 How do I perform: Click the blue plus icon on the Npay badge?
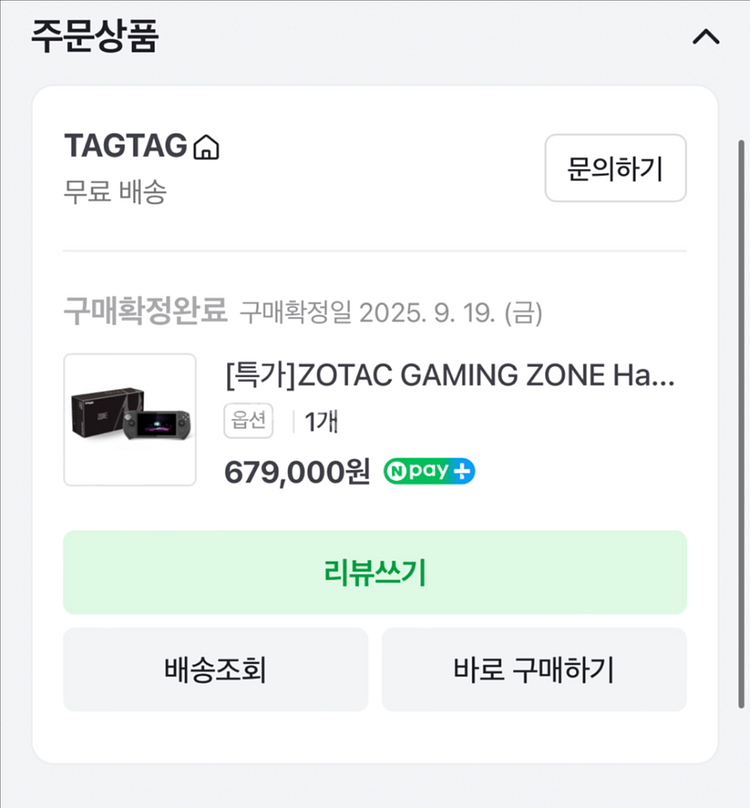pos(462,472)
